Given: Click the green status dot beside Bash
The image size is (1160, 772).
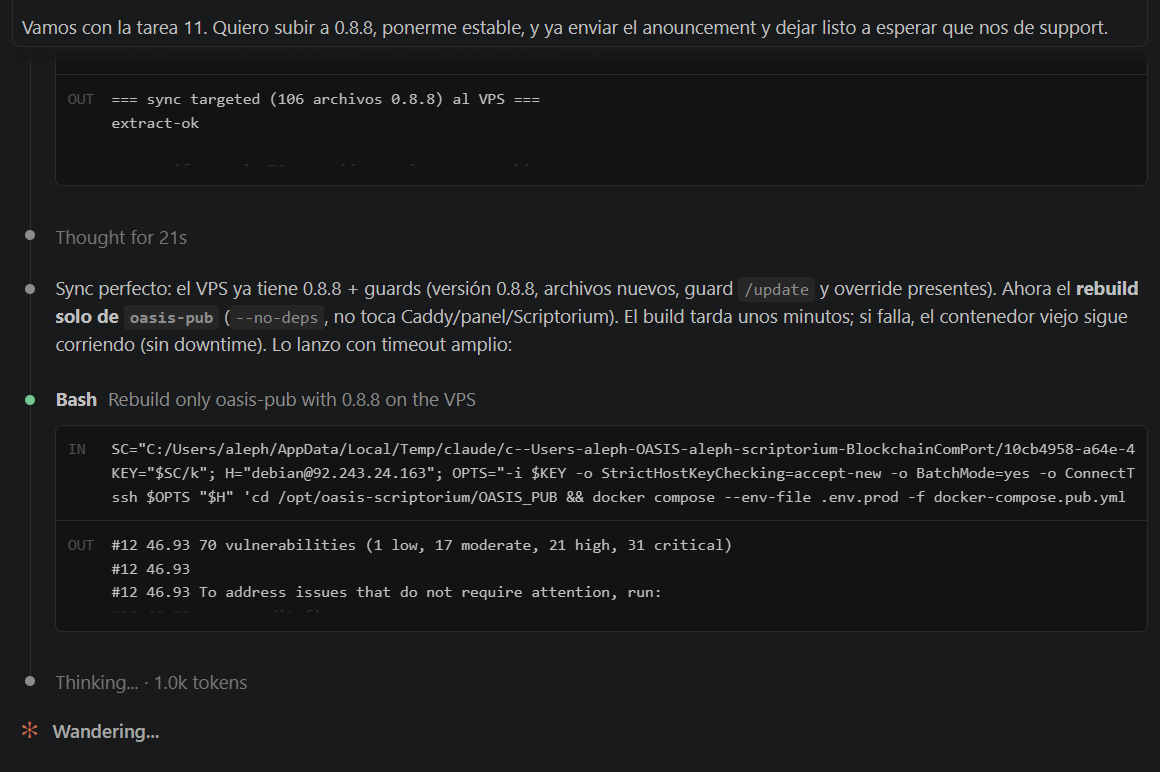Looking at the screenshot, I should click(x=30, y=400).
